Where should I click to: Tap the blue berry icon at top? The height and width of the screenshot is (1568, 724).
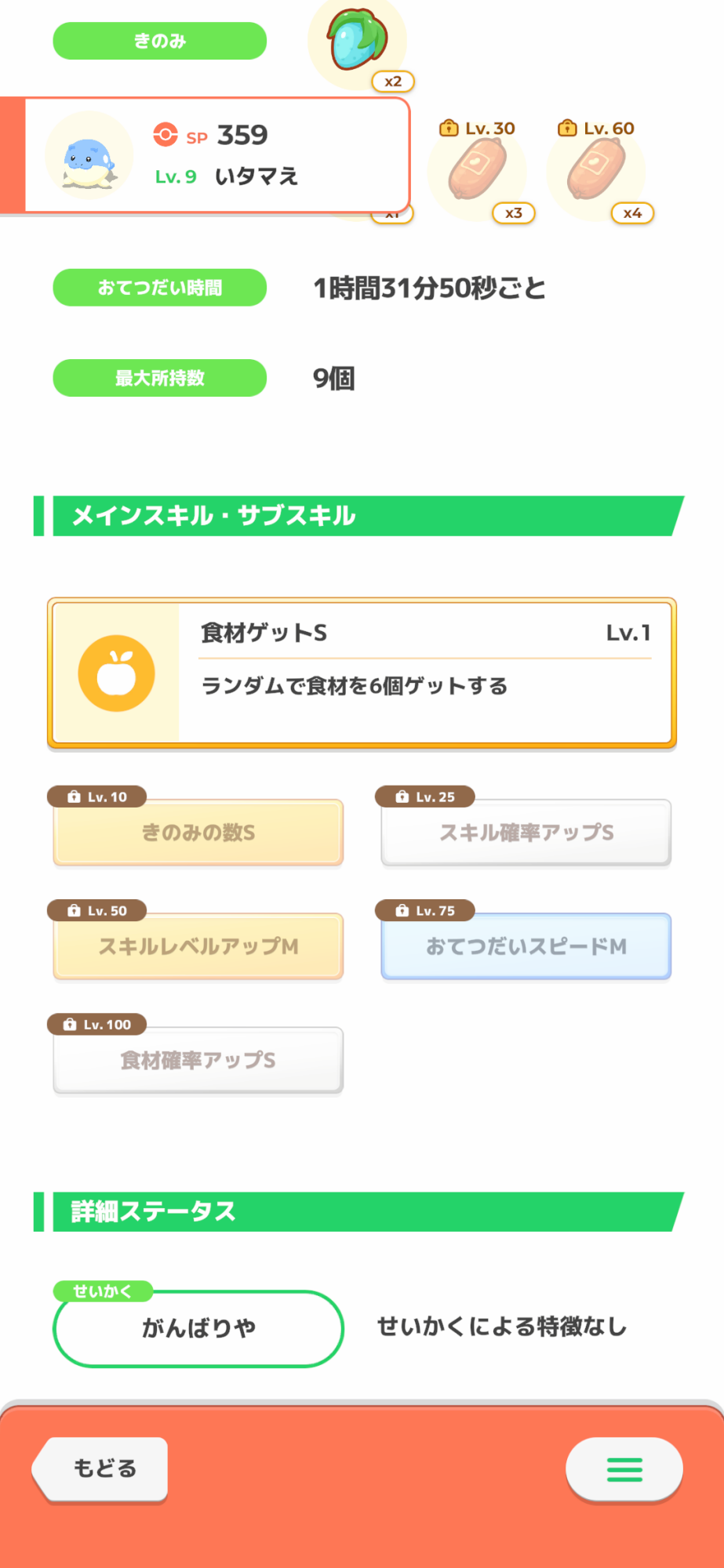point(357,41)
